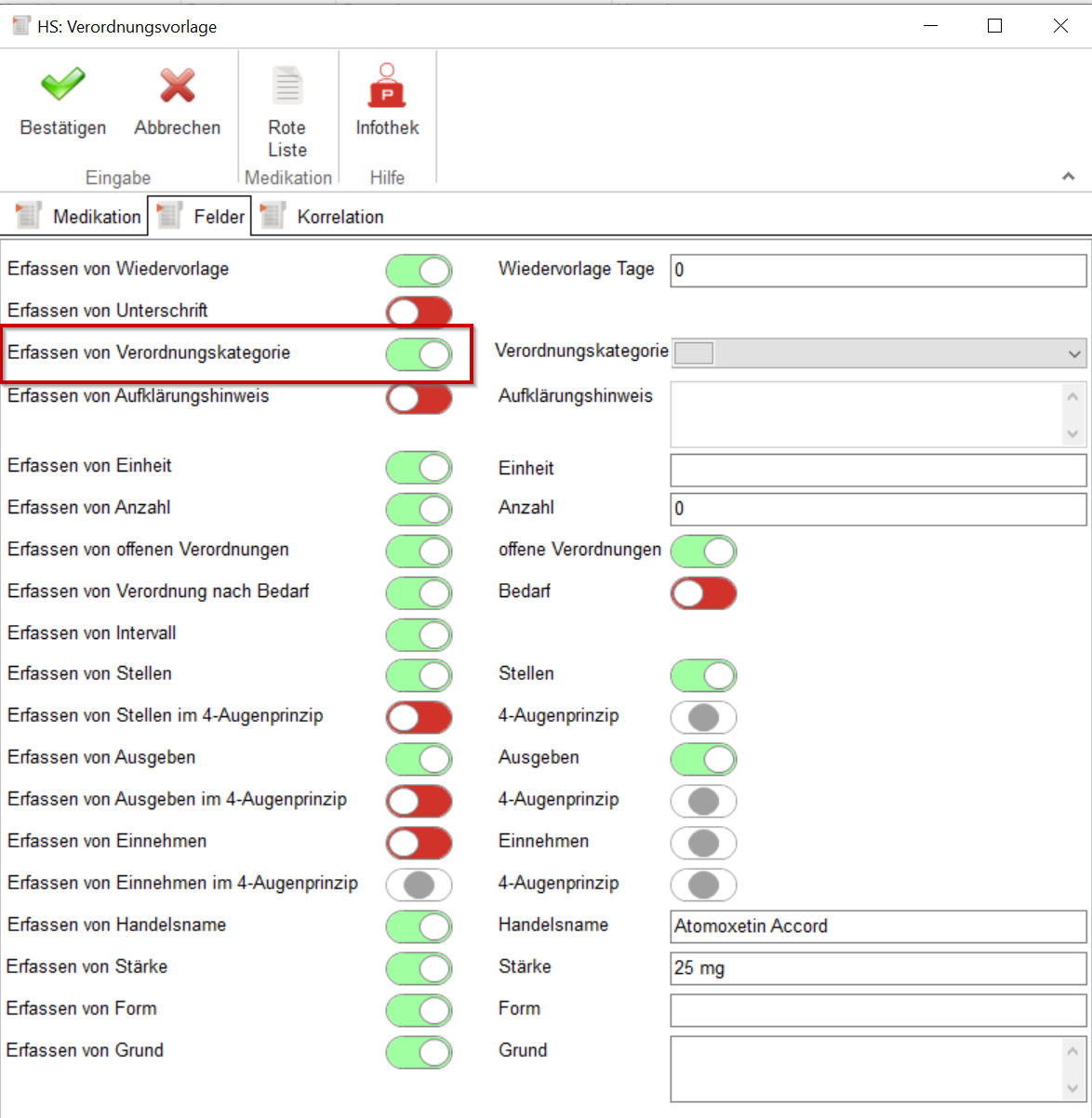Click the green Bestätigen checkmark icon

click(62, 85)
